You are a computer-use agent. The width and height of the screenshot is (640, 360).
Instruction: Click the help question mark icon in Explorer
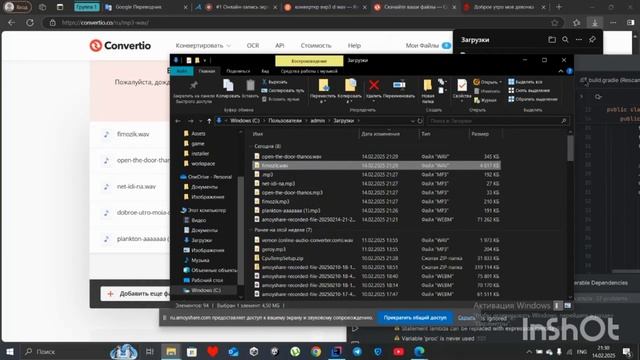point(569,71)
